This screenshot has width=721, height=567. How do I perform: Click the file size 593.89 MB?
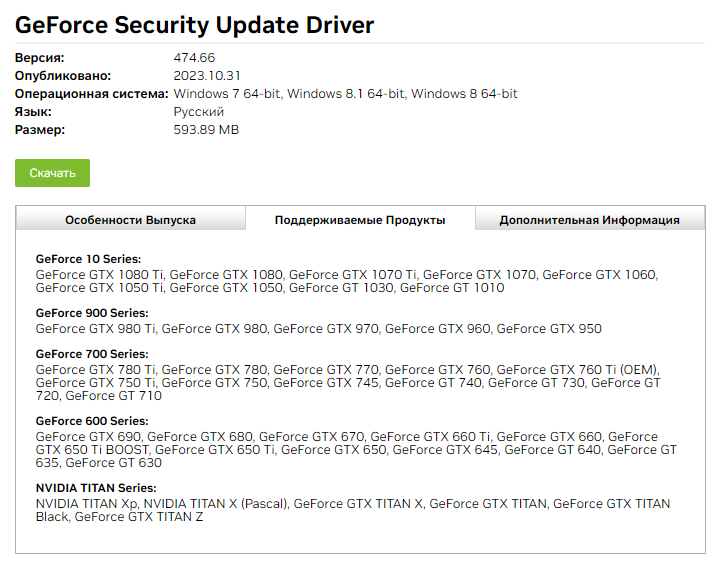206,130
